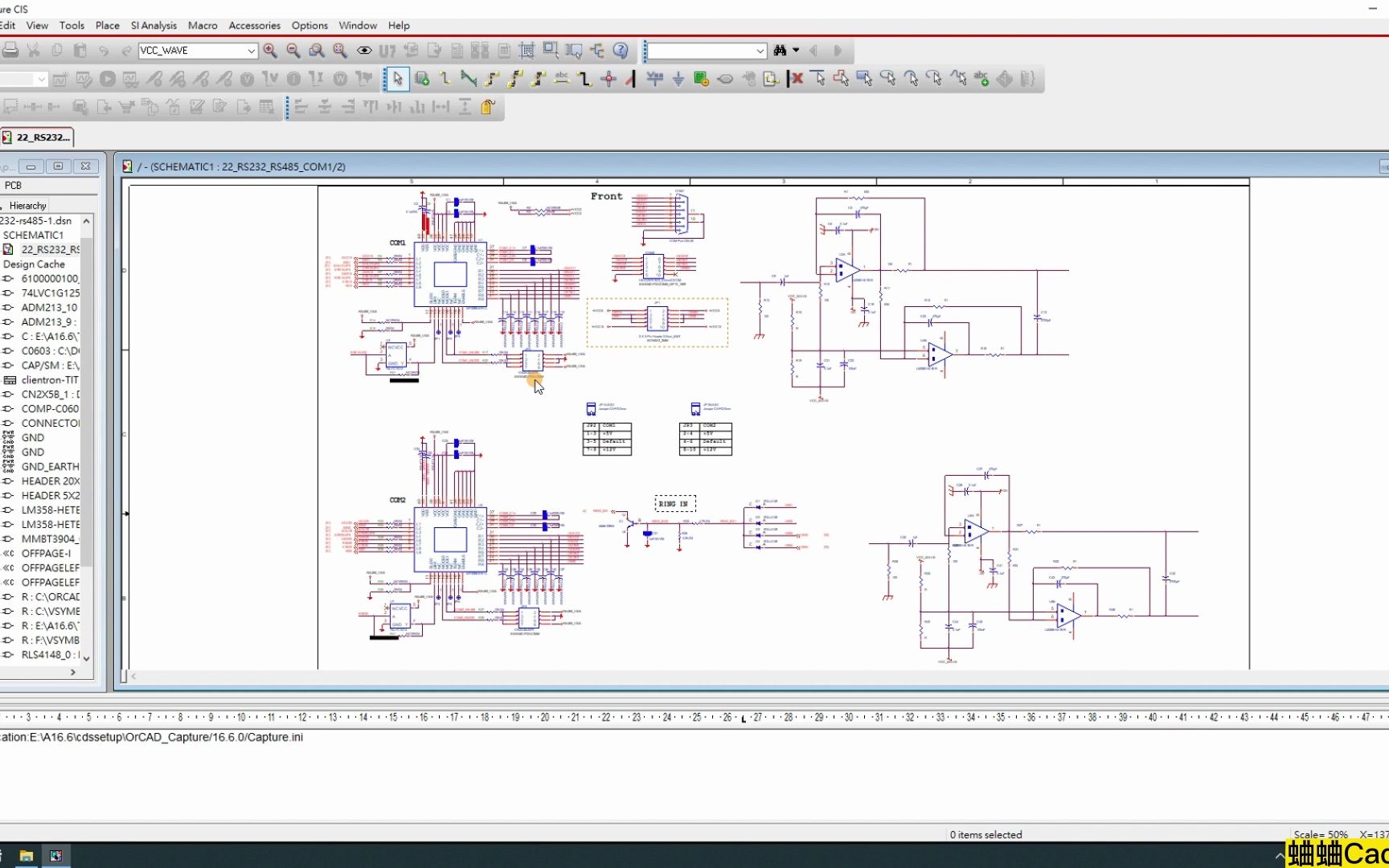This screenshot has width=1389, height=868.
Task: Switch to the 22_RS232 document tab
Action: point(37,137)
